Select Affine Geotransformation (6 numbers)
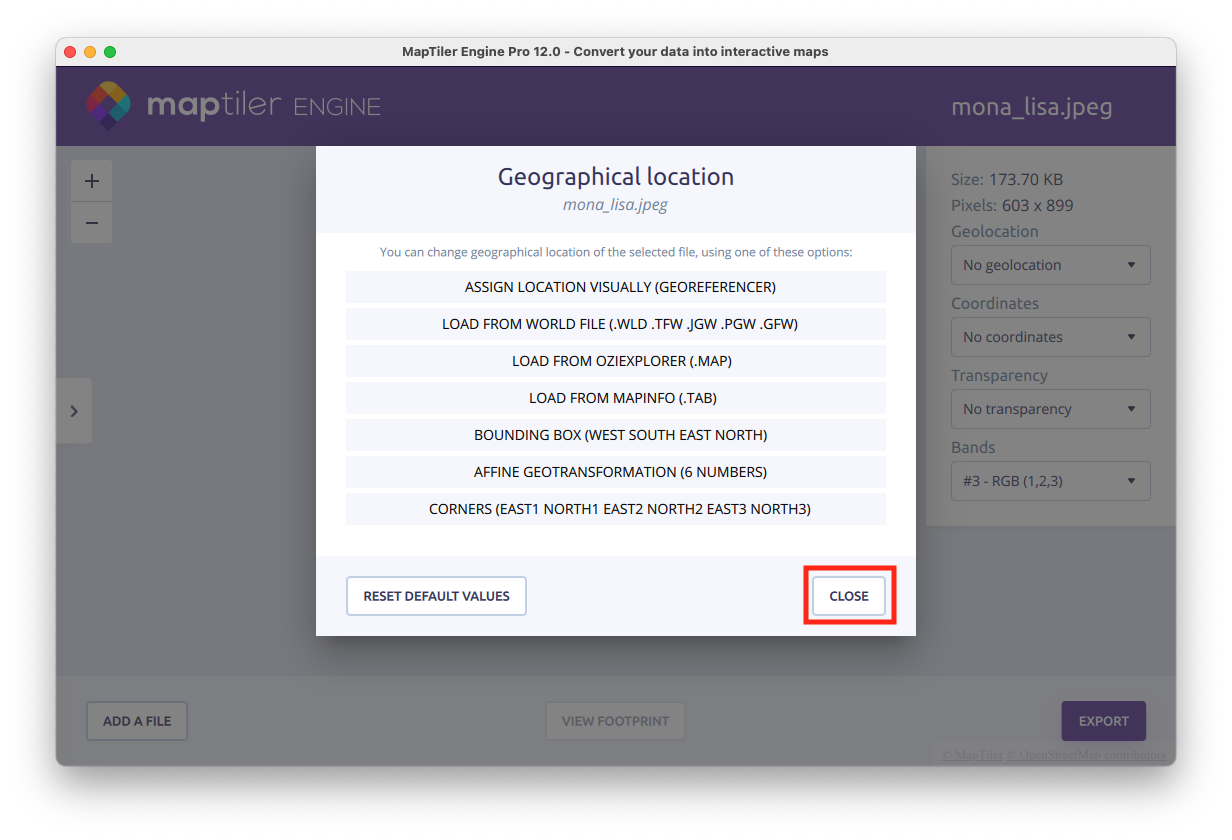The height and width of the screenshot is (840, 1232). [x=616, y=472]
